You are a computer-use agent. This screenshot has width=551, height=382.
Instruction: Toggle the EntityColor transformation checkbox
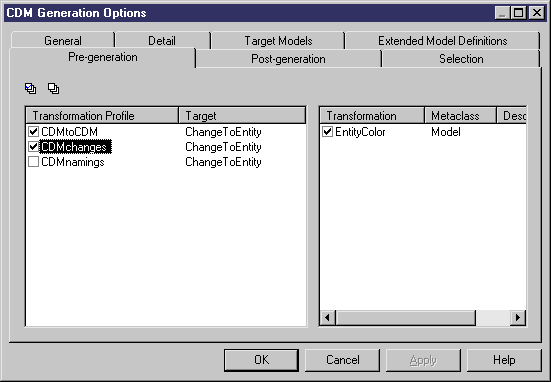point(328,132)
